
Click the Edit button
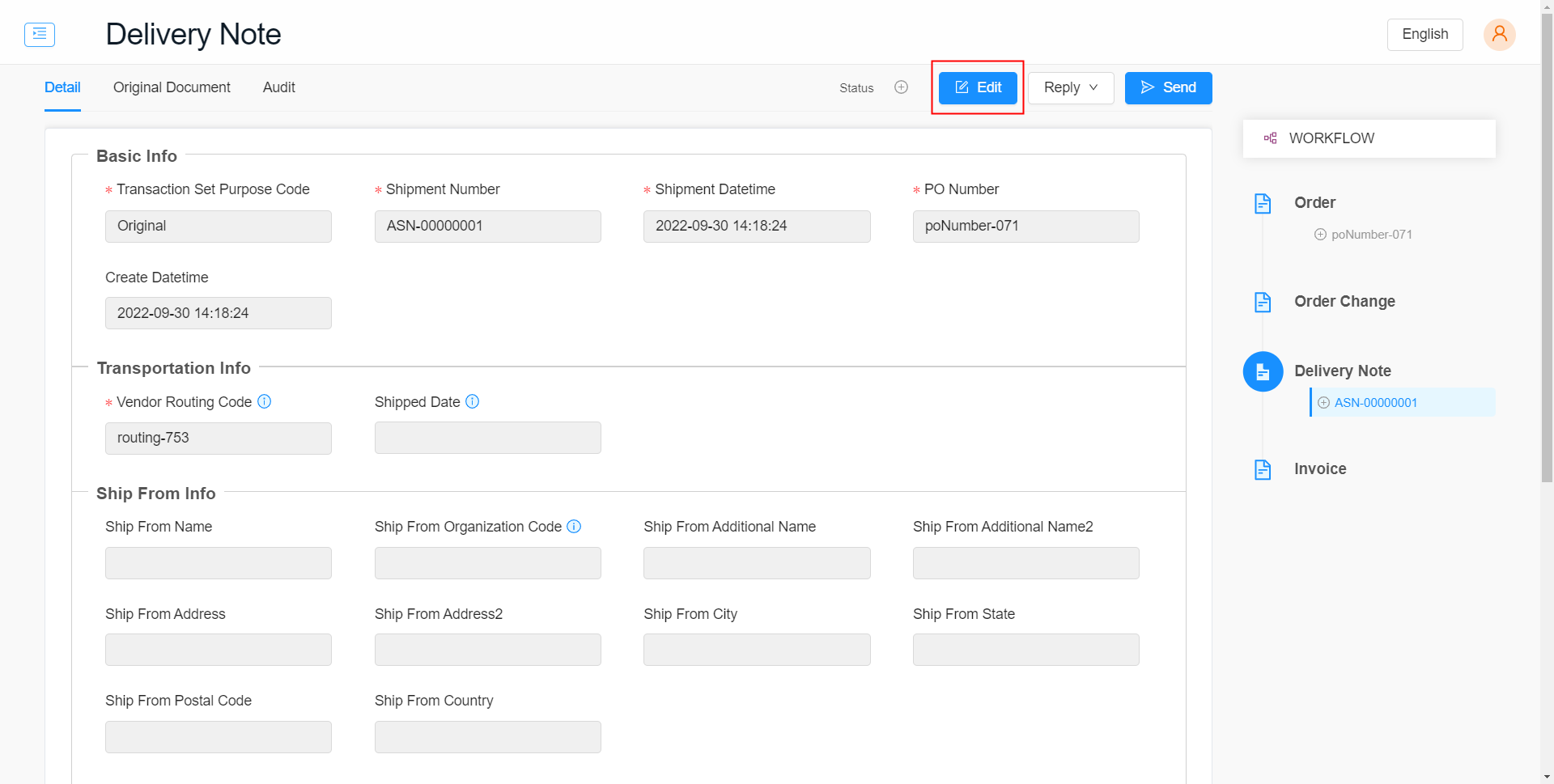click(x=978, y=87)
